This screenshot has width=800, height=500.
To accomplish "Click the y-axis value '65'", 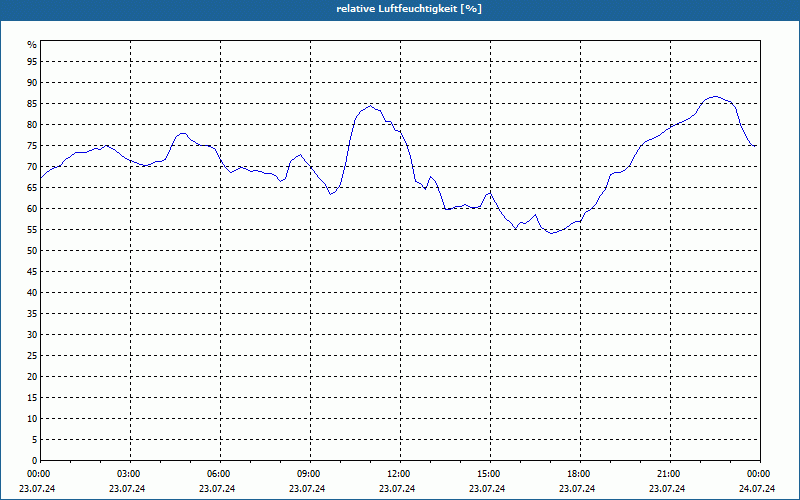I will (32, 188).
